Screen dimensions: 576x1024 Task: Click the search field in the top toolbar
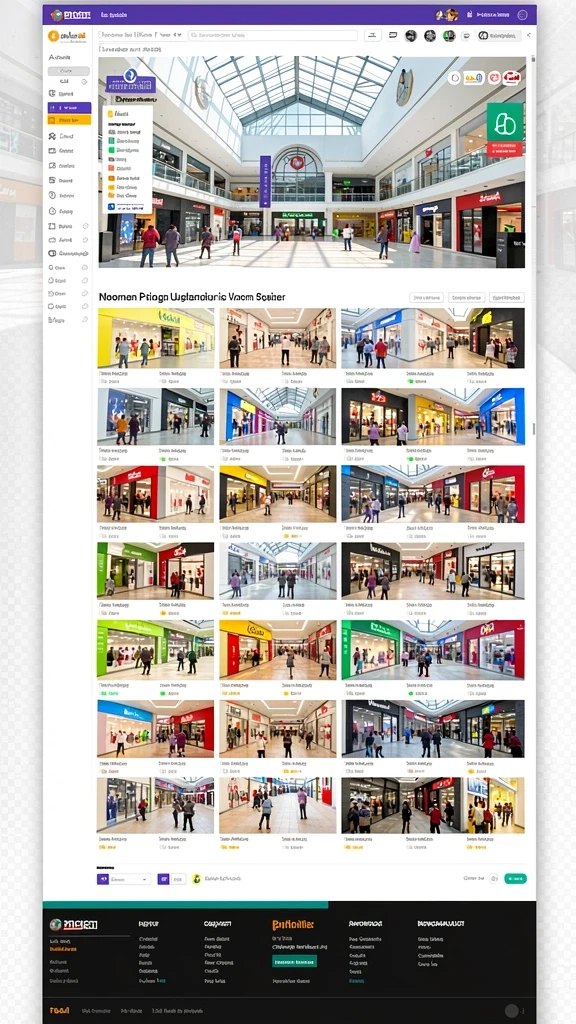point(273,36)
